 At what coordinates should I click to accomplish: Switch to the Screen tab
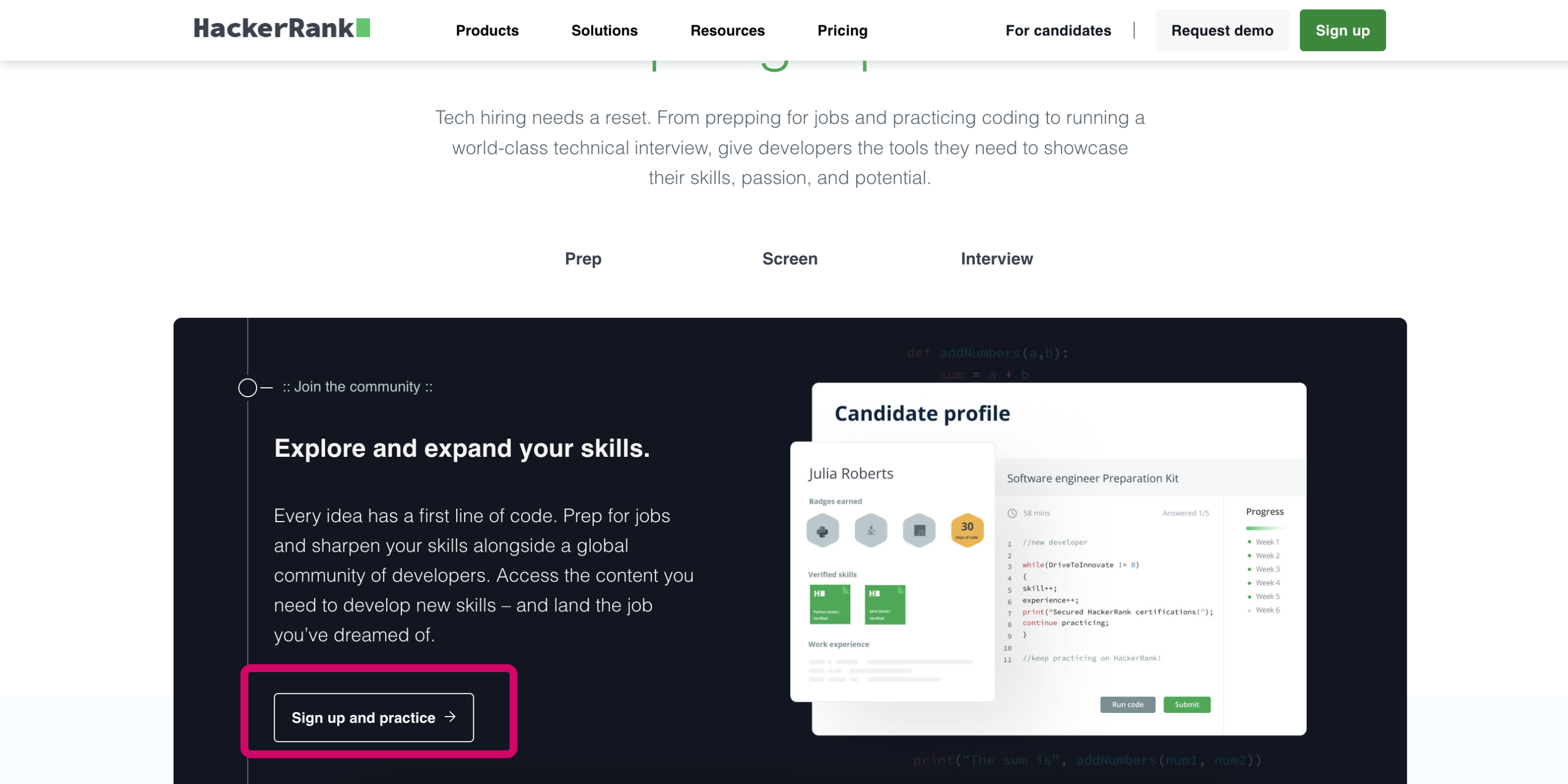[x=790, y=259]
